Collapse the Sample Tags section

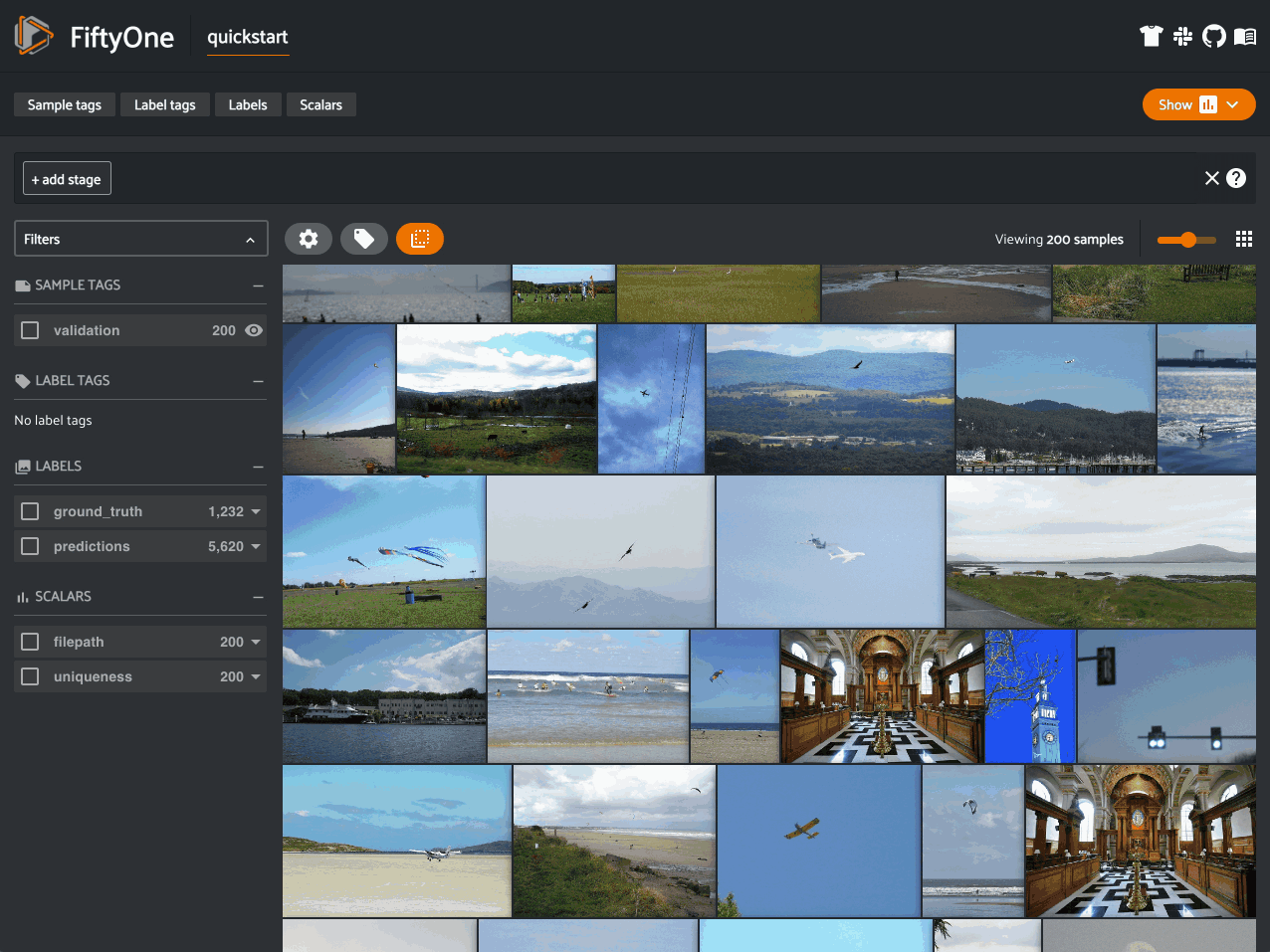click(258, 286)
